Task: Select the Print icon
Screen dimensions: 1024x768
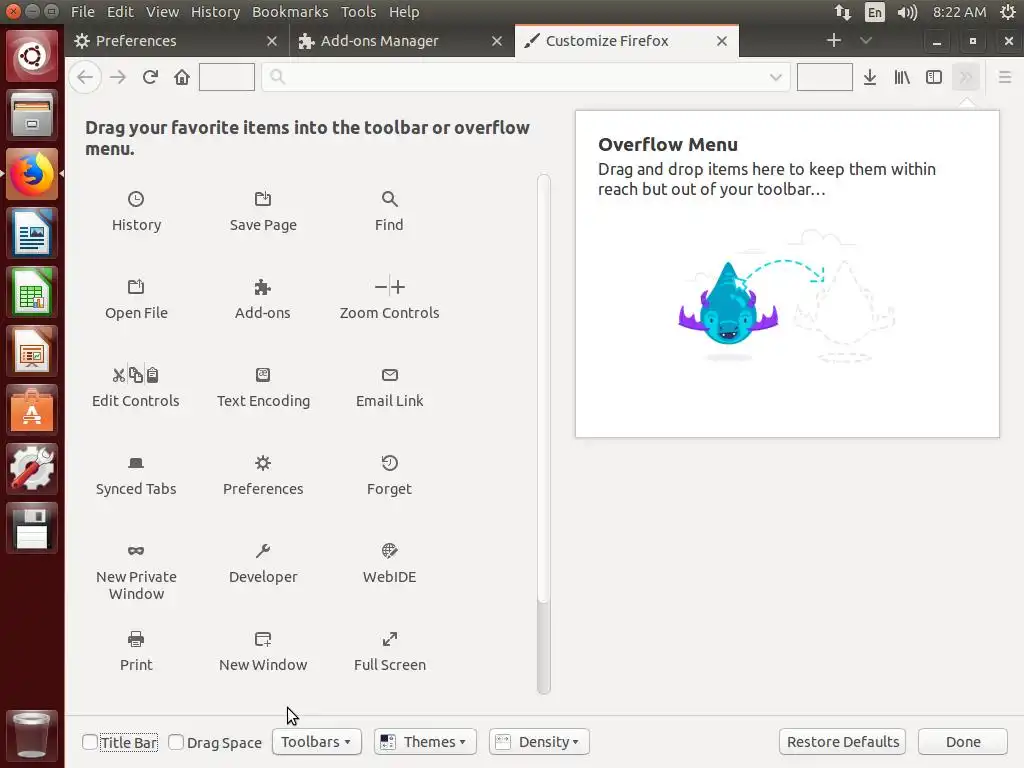Action: coord(136,639)
